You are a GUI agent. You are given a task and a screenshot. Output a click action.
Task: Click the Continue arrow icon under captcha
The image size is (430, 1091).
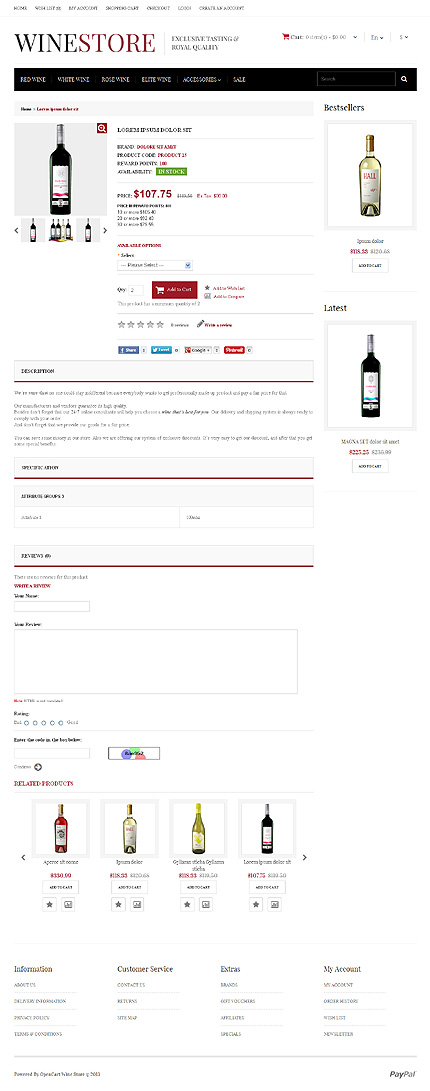38,767
